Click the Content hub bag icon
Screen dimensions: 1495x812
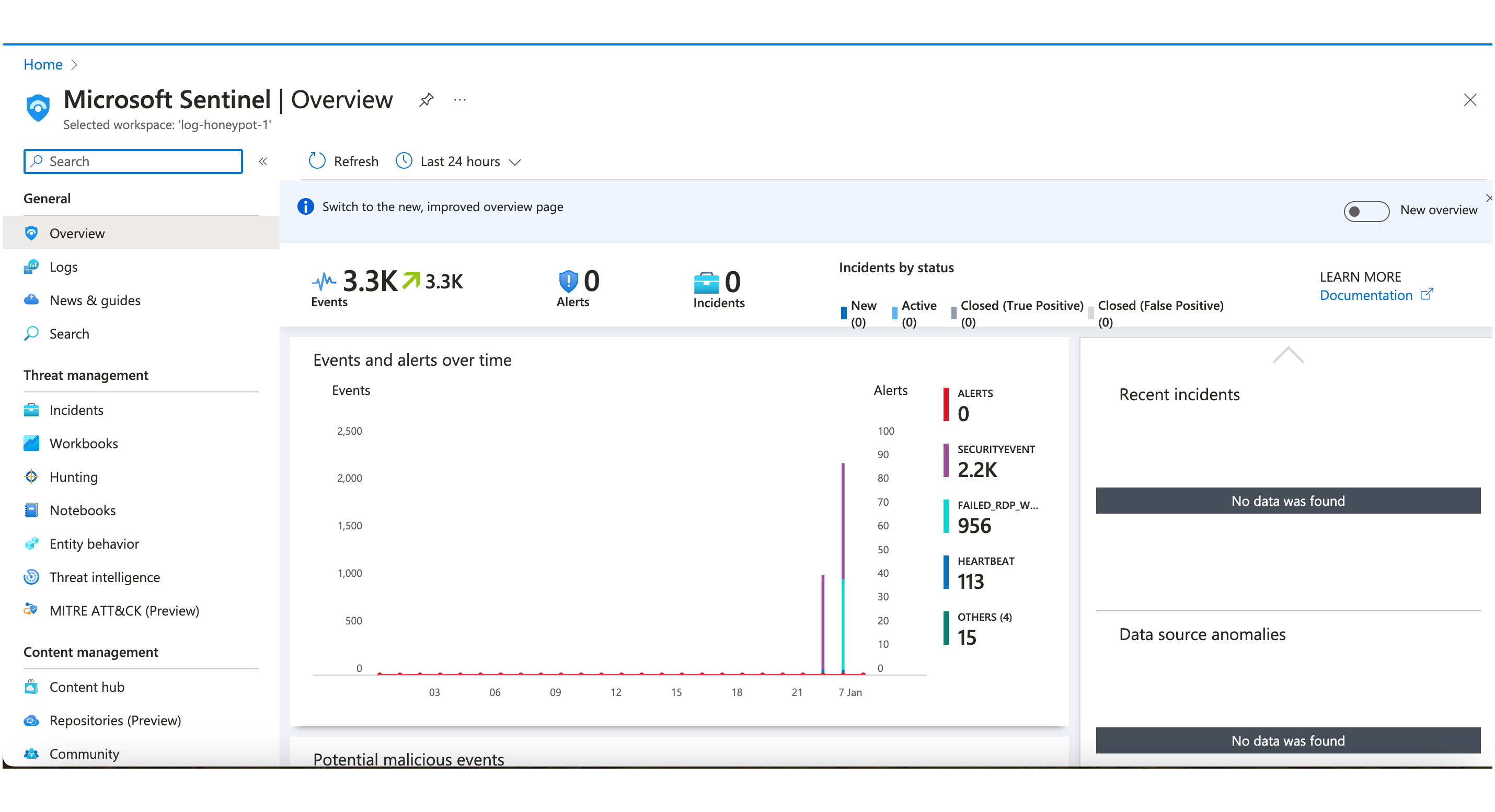pyautogui.click(x=31, y=687)
